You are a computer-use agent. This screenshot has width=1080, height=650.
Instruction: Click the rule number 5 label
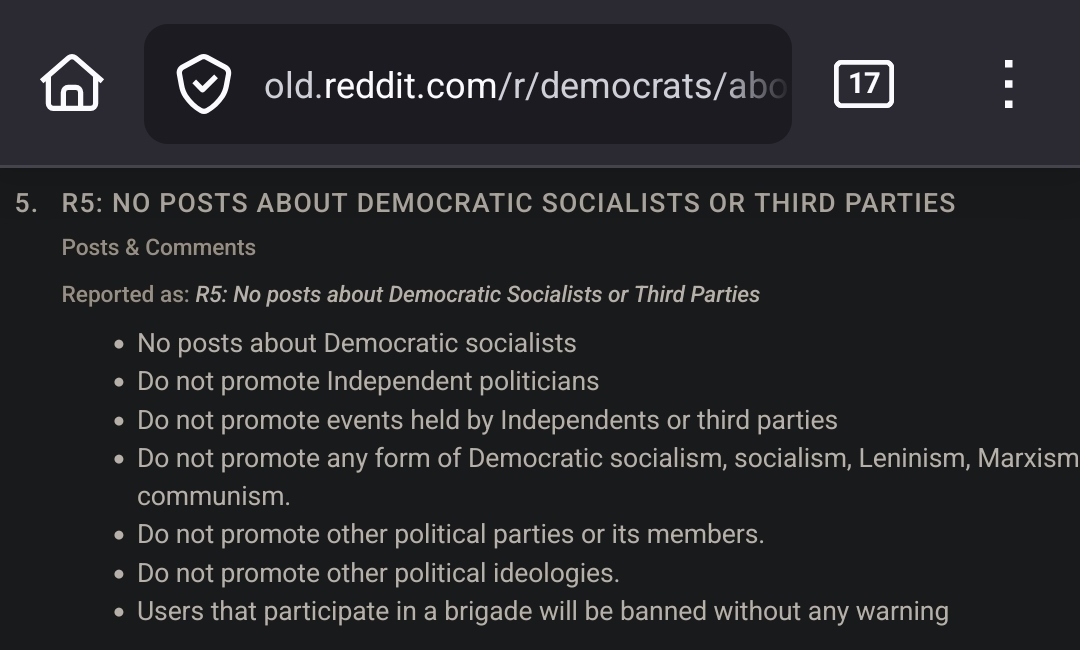(27, 203)
